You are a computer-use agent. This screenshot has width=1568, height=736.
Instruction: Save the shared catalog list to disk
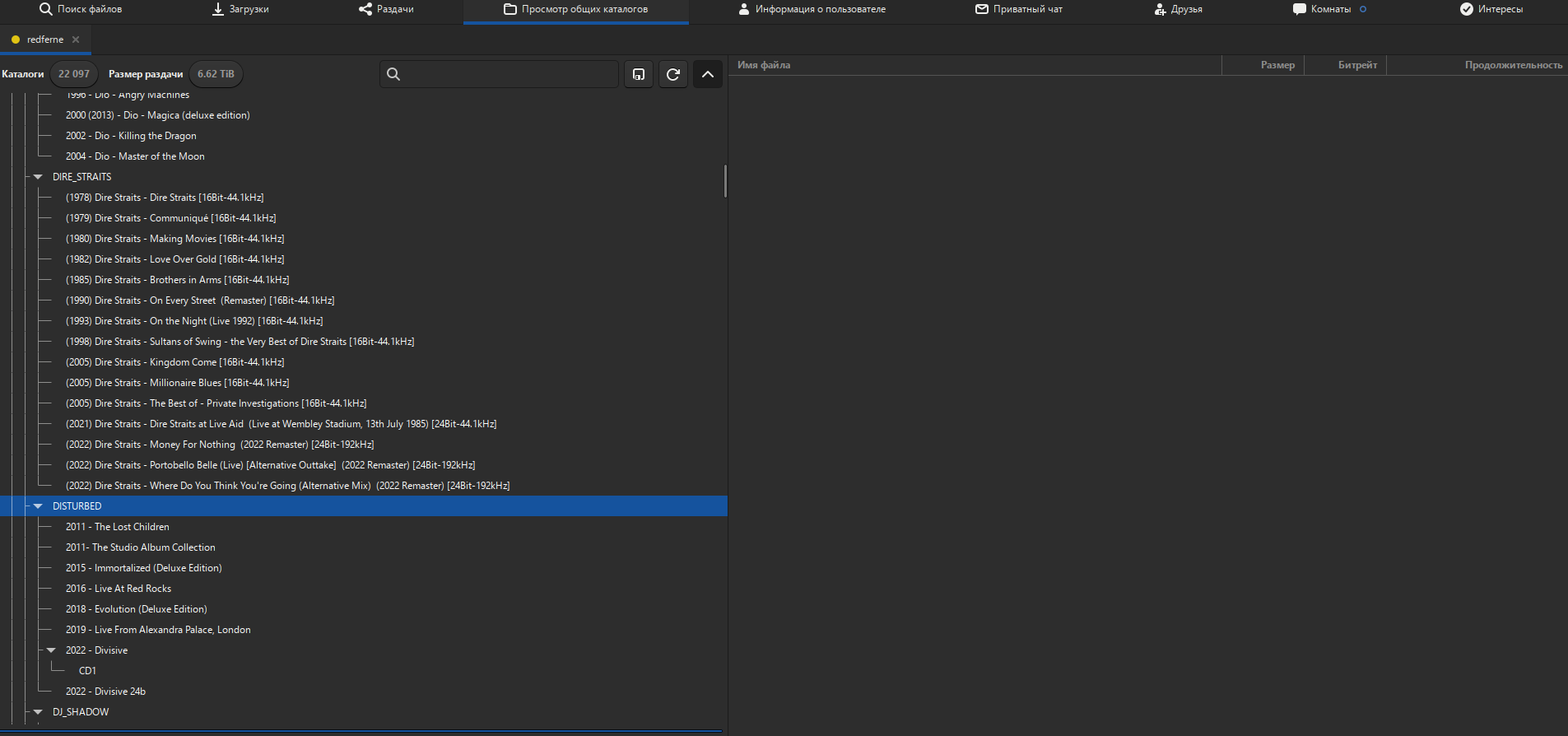pyautogui.click(x=639, y=74)
